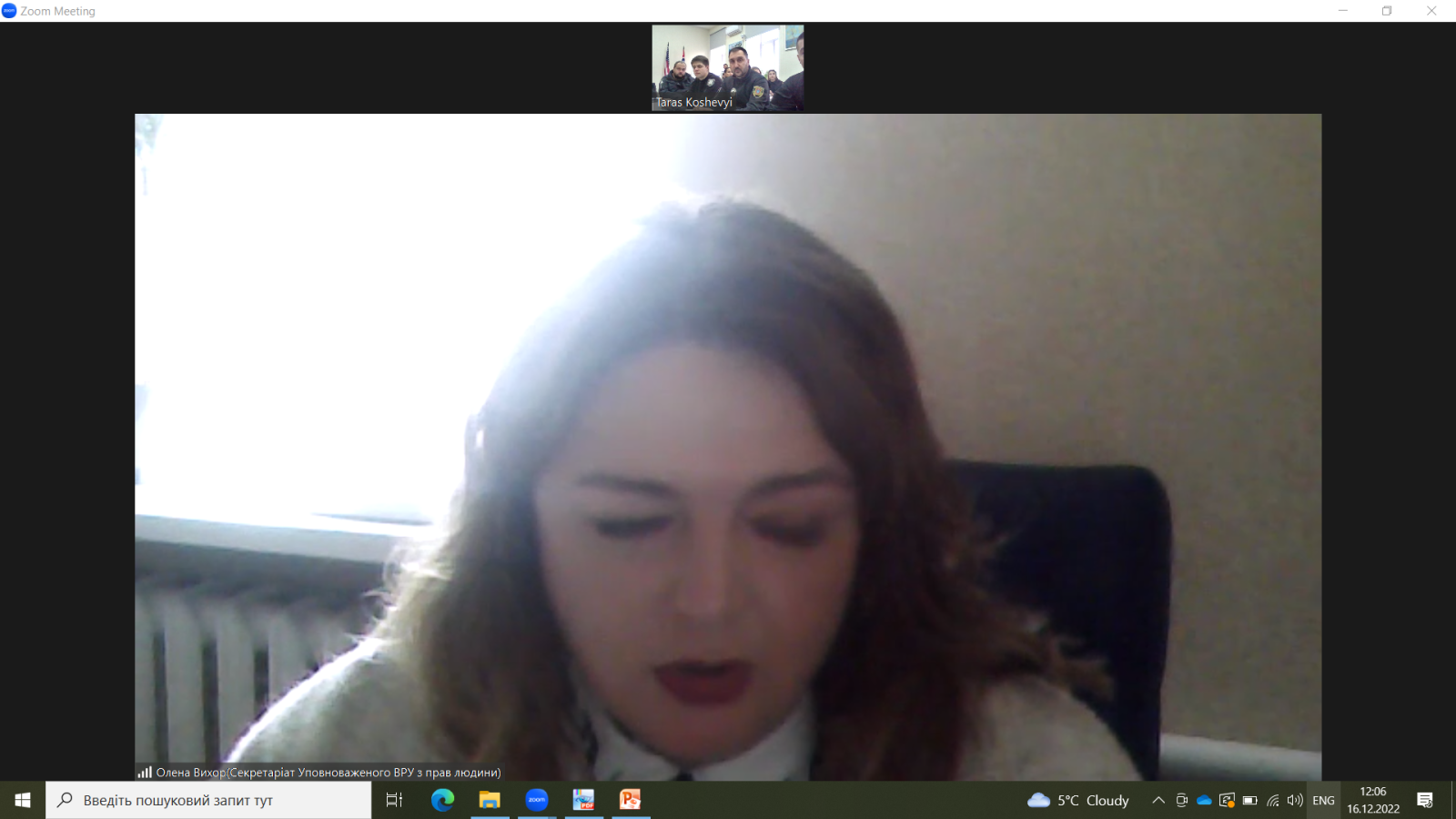Open Task View from the taskbar
Screen dimensions: 1456x819
[x=394, y=800]
